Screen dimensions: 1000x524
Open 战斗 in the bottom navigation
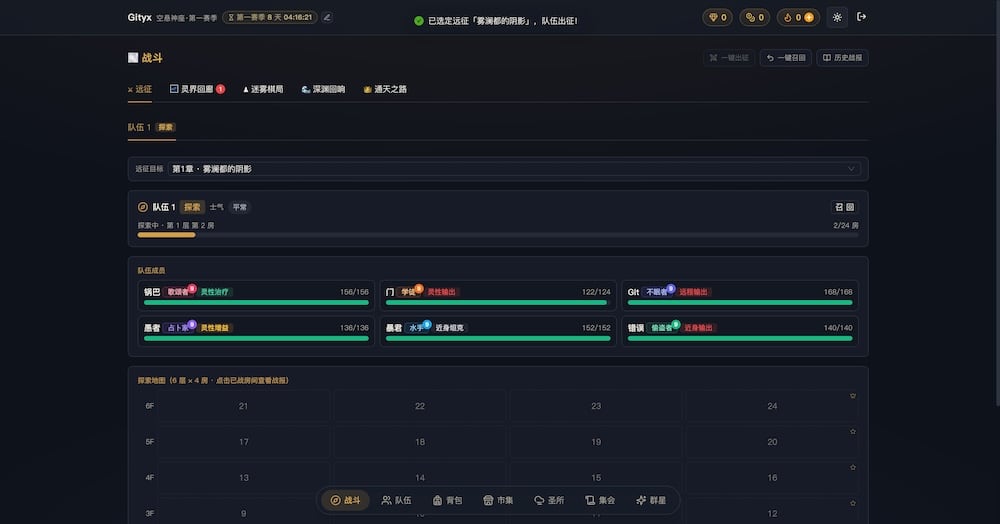(345, 500)
